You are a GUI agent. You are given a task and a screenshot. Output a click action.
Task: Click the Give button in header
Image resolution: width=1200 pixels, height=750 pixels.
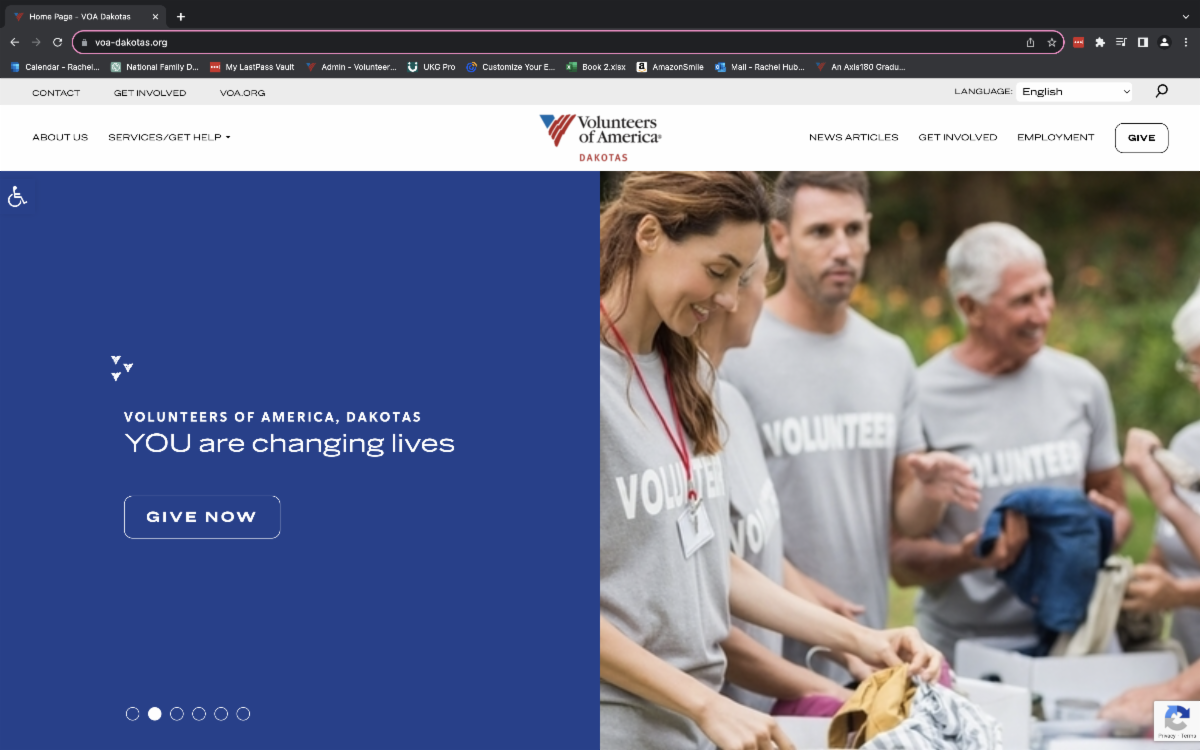click(x=1142, y=138)
